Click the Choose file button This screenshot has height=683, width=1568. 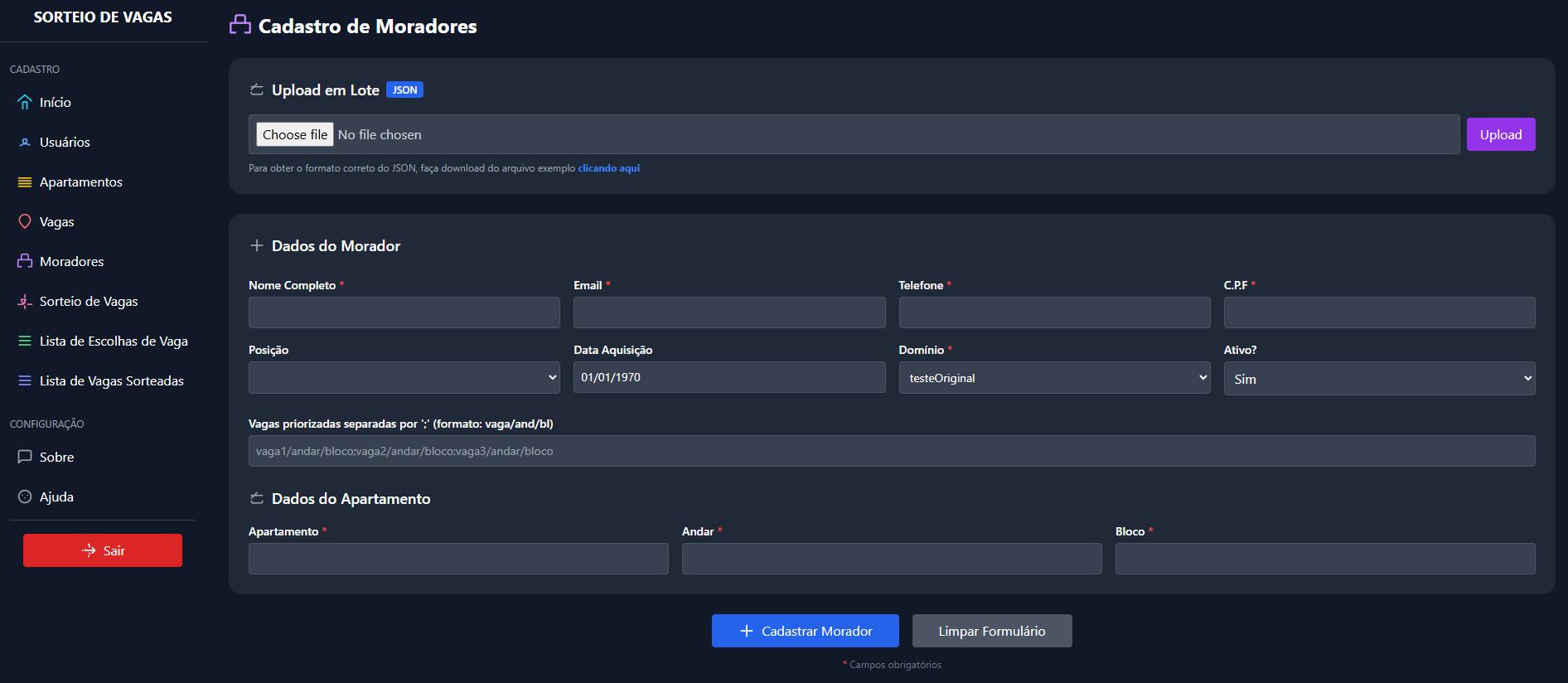pyautogui.click(x=295, y=135)
